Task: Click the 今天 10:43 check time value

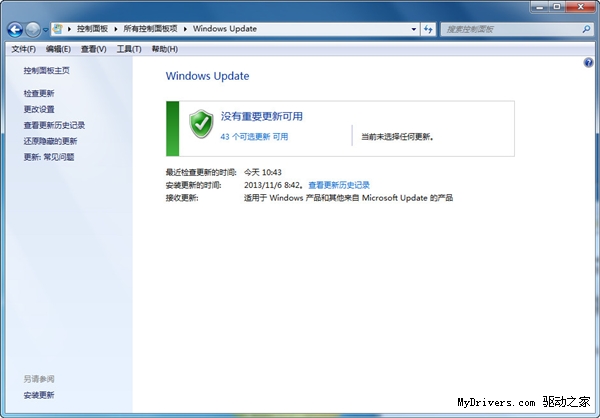Action: click(x=262, y=172)
